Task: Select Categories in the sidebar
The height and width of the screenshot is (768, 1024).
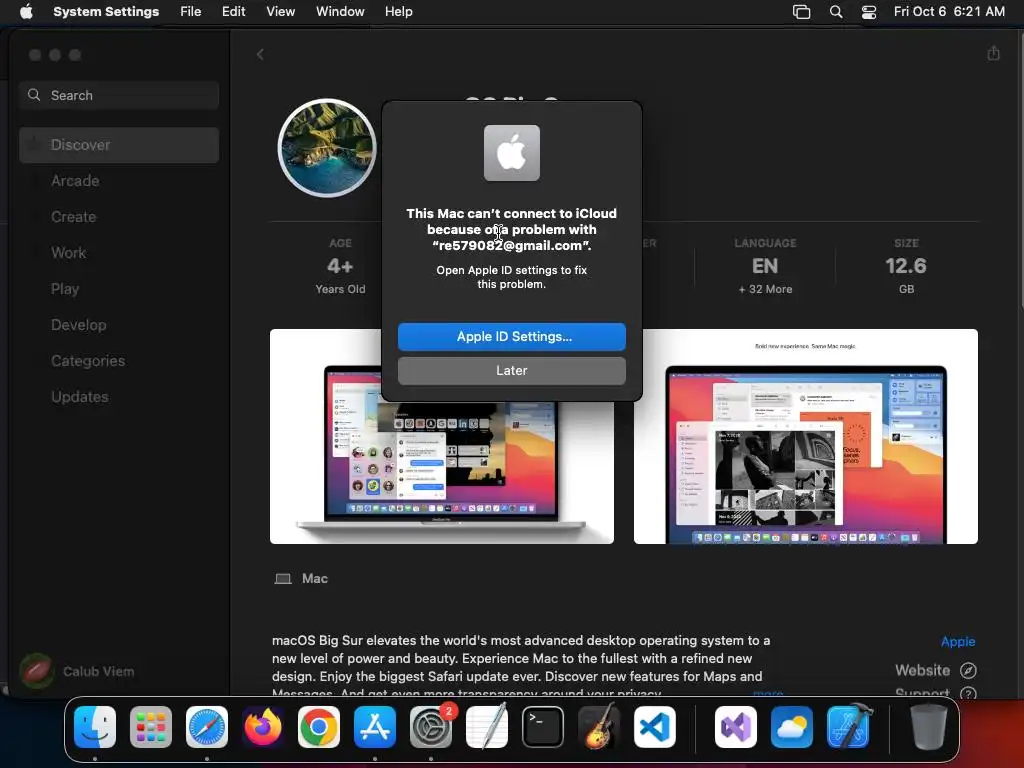Action: 119,360
